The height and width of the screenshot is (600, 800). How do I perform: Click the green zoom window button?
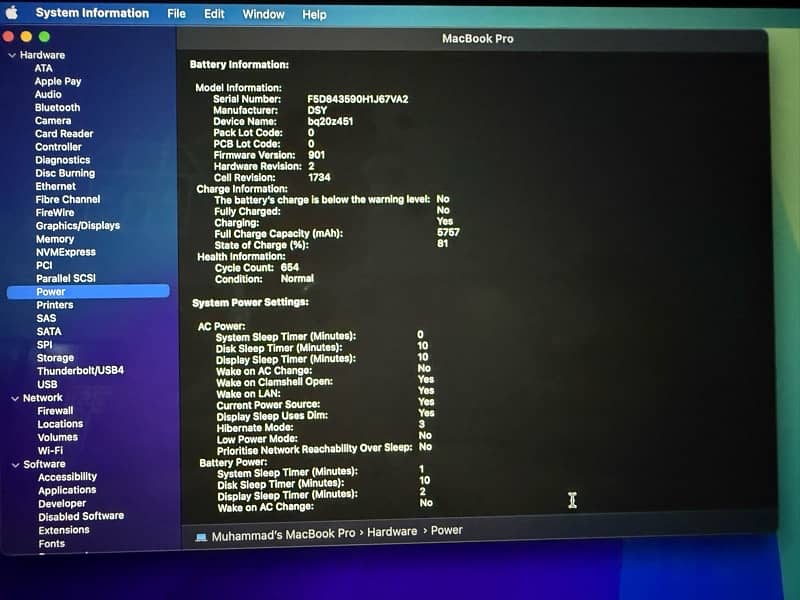[44, 36]
